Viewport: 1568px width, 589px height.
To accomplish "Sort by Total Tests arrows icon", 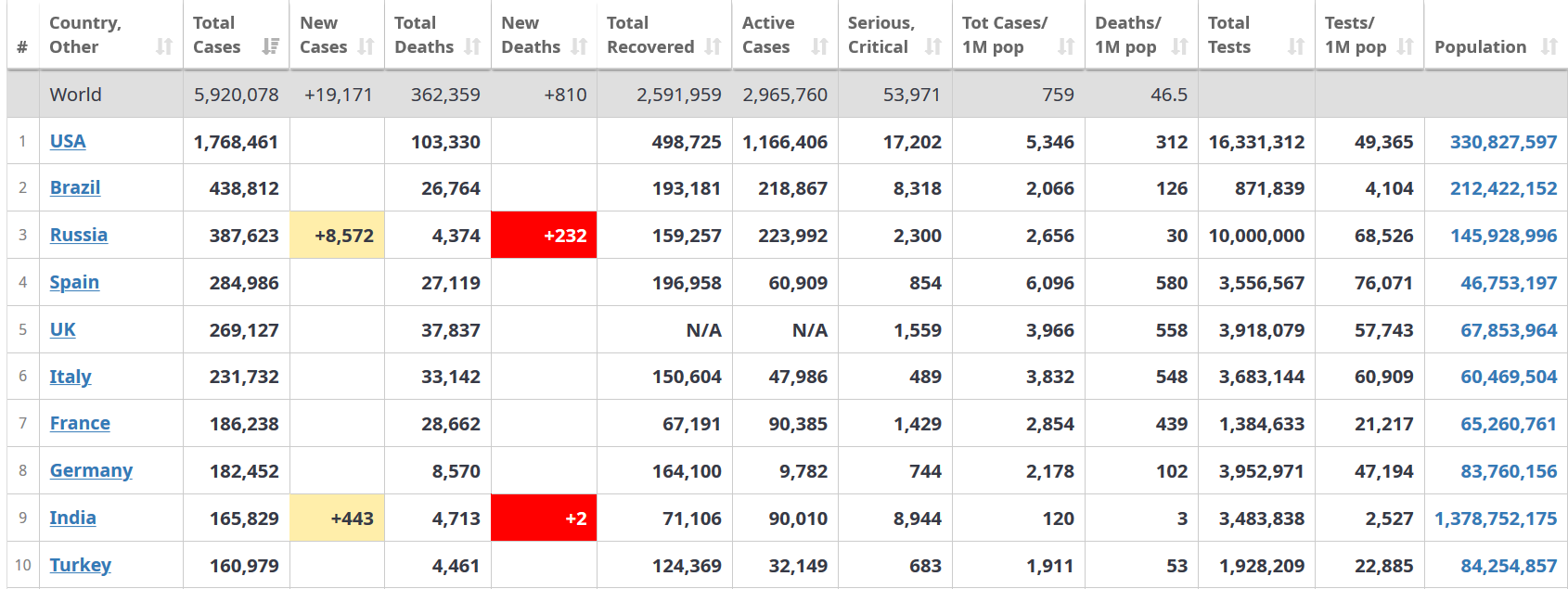I will [1296, 46].
